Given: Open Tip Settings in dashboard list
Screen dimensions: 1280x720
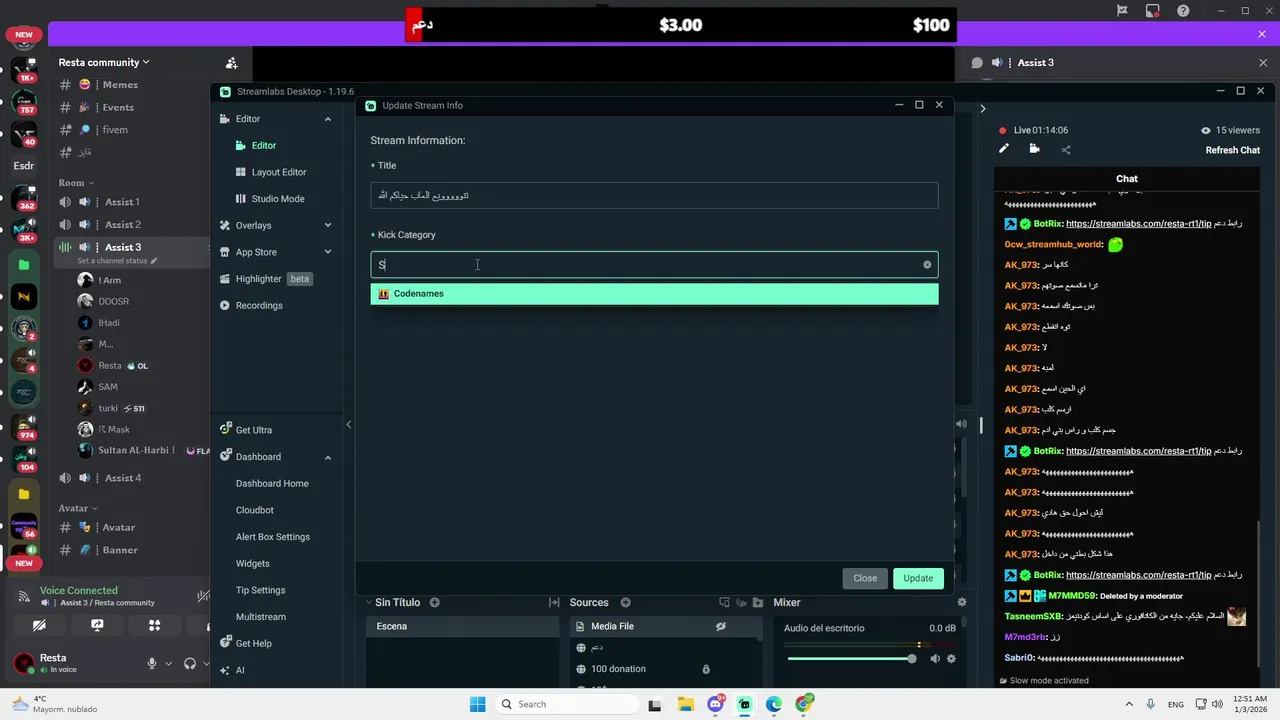Looking at the screenshot, I should [x=261, y=590].
